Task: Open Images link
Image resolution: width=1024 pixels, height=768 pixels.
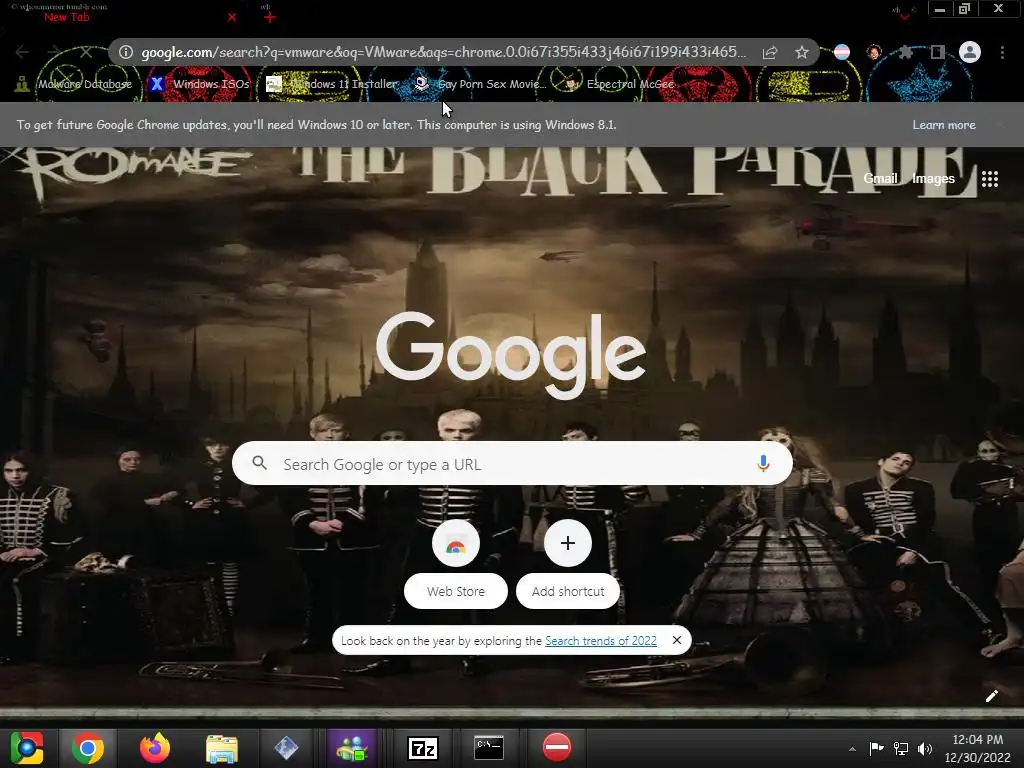Action: 933,178
